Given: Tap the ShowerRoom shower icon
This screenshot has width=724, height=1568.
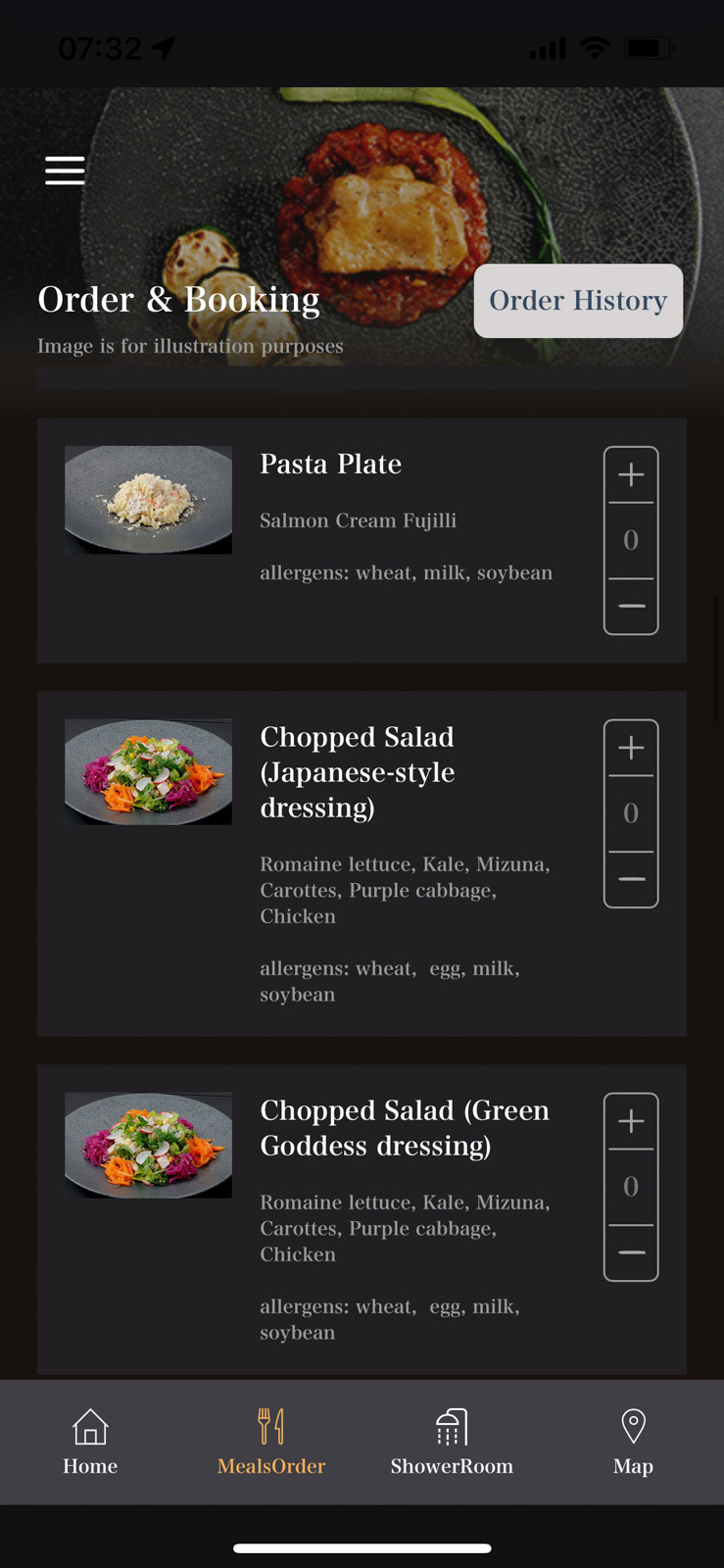Looking at the screenshot, I should pyautogui.click(x=452, y=1426).
